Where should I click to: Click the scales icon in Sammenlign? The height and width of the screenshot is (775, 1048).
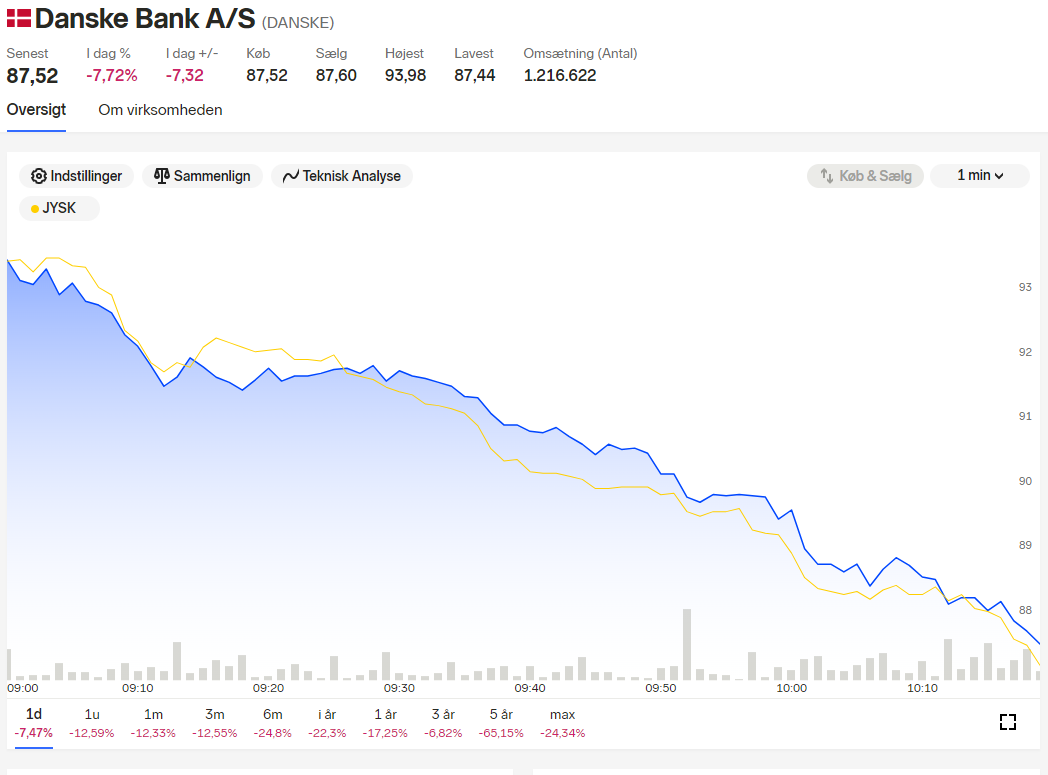click(162, 176)
